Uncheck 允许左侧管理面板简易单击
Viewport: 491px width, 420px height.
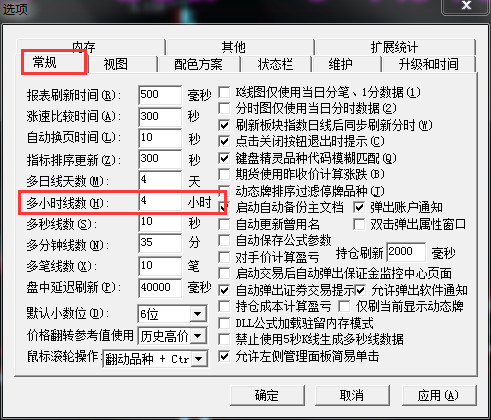click(224, 357)
